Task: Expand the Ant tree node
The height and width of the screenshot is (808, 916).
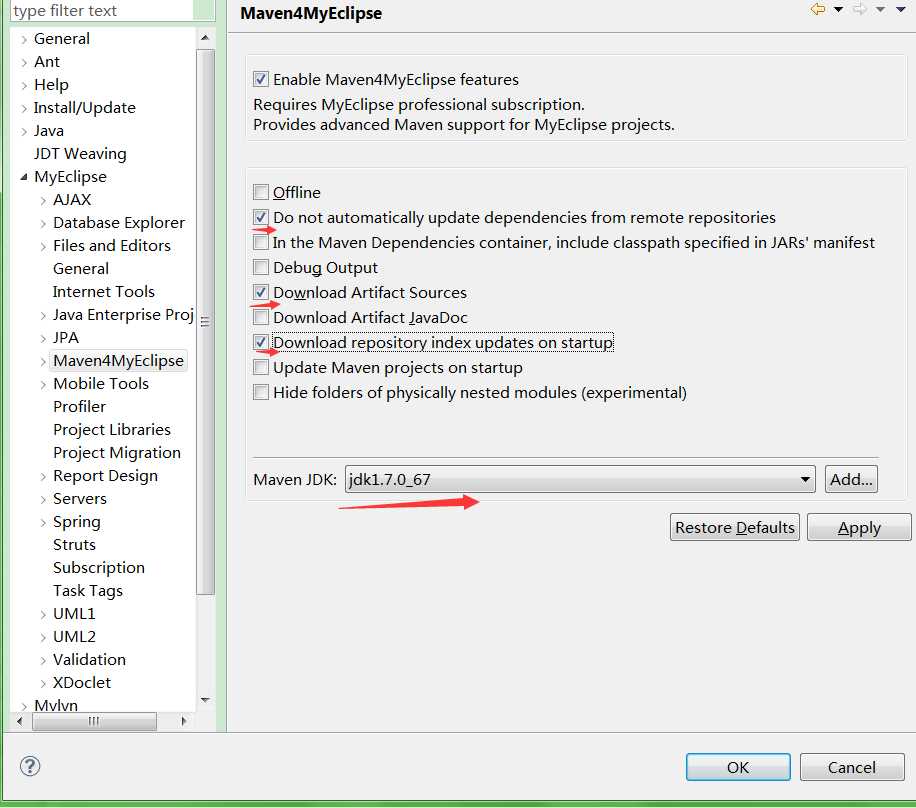Action: pyautogui.click(x=24, y=63)
